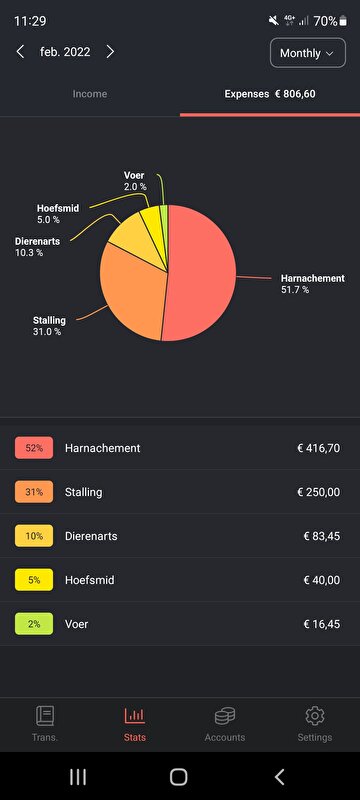Tap the Android recent apps icon
Viewport: 360px width, 800px height.
pyautogui.click(x=78, y=777)
